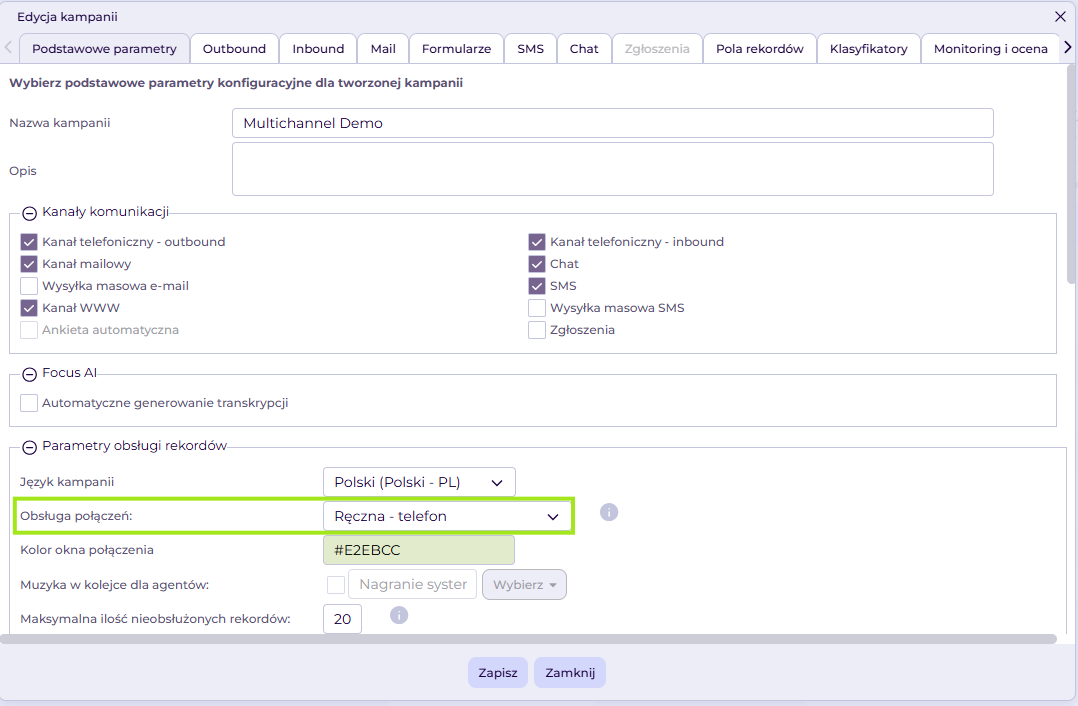Uncheck the SMS channel checkbox
This screenshot has height=706, width=1078.
coord(537,286)
